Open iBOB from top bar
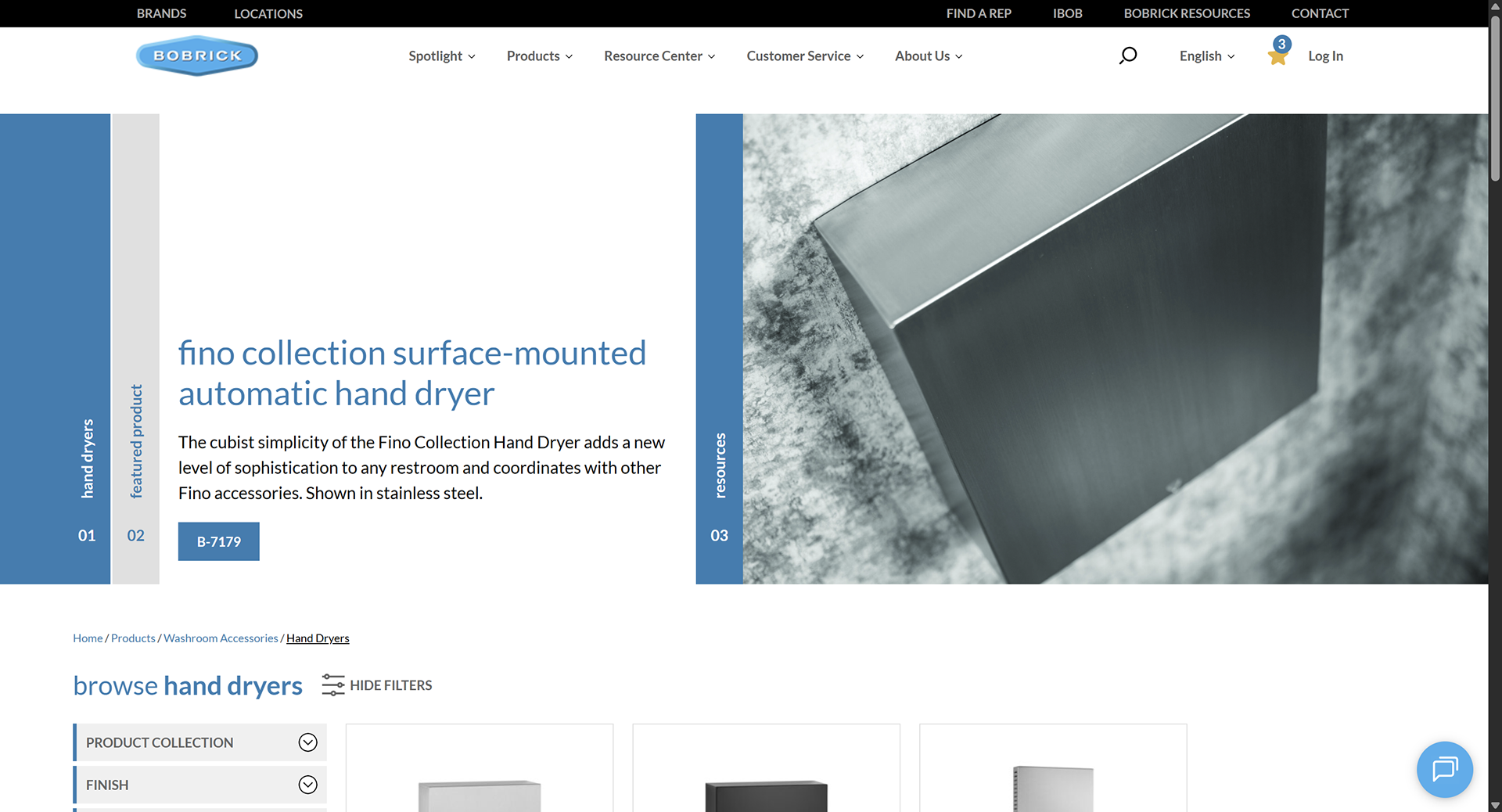The height and width of the screenshot is (812, 1502). (x=1067, y=13)
